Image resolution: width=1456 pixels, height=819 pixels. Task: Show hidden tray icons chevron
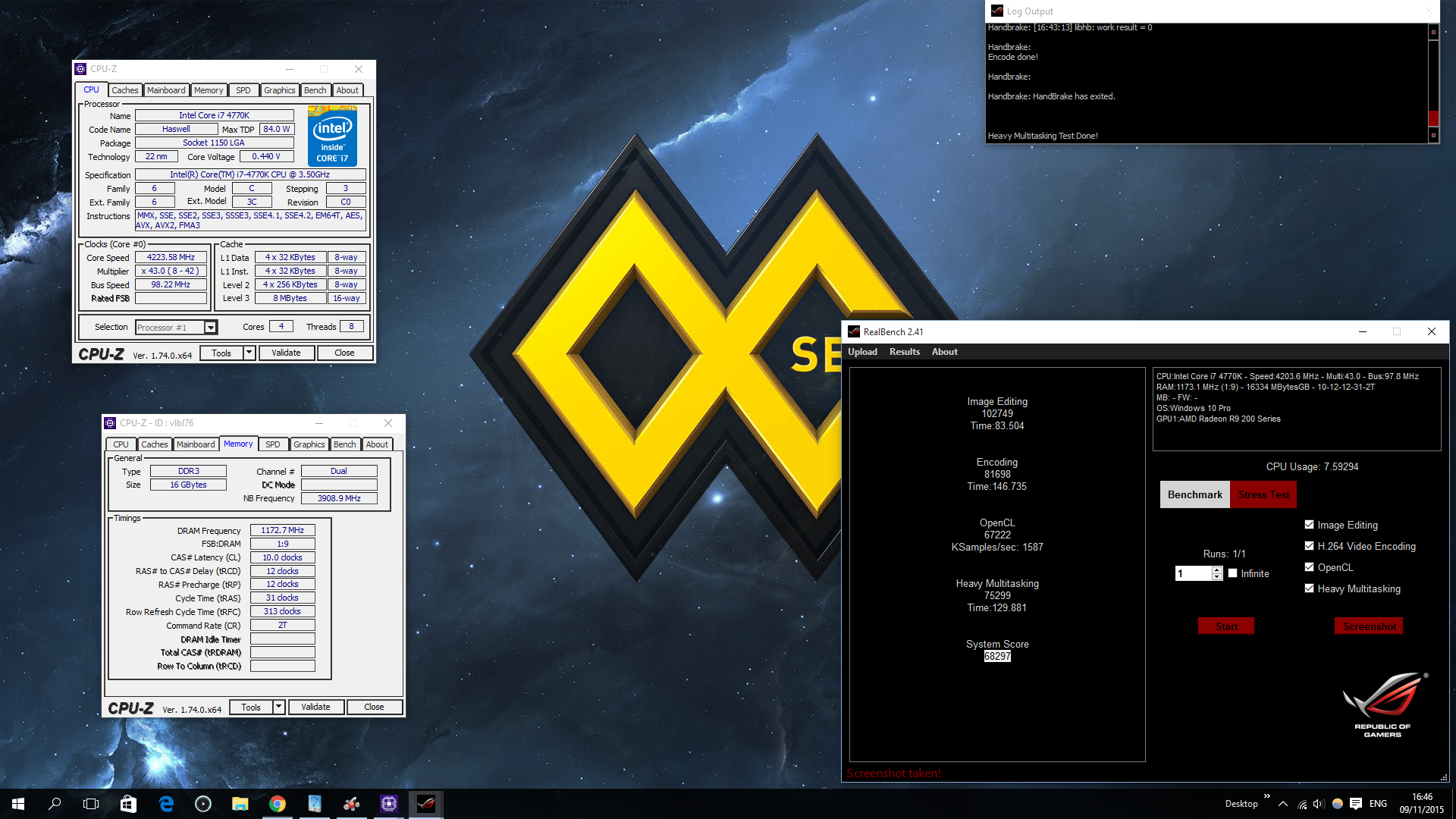[x=1283, y=805]
